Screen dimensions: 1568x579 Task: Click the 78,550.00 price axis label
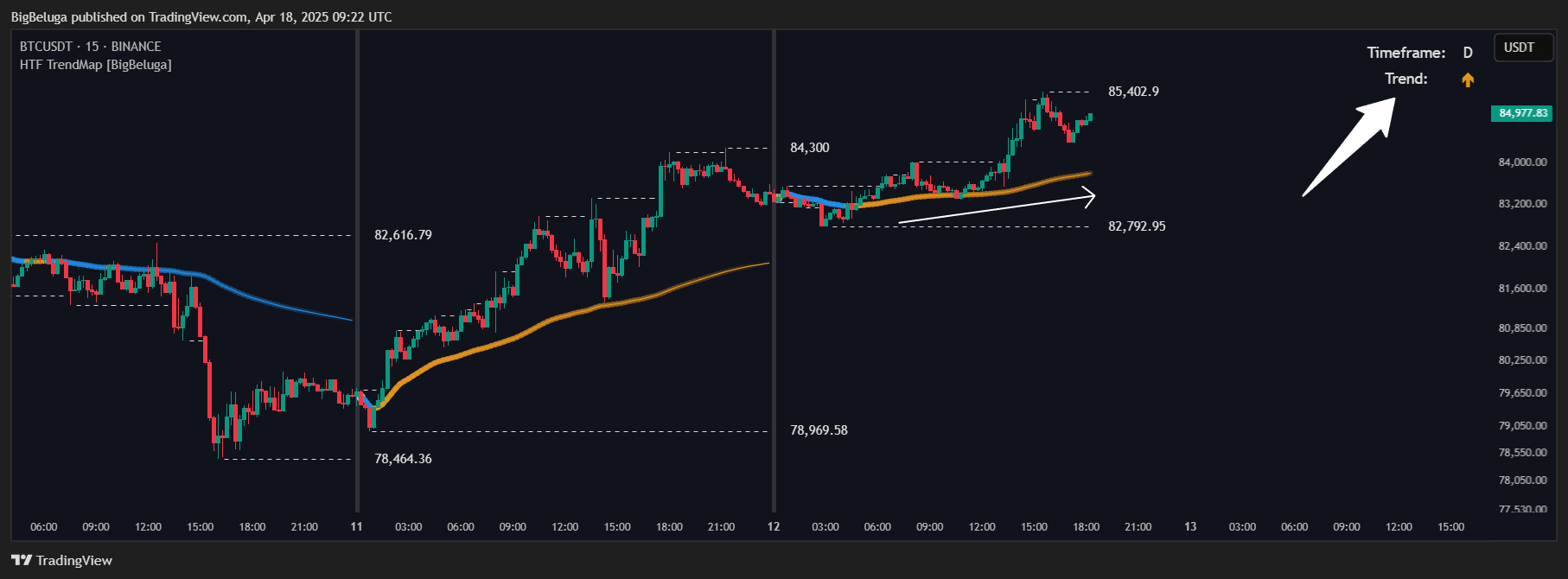[x=1523, y=453]
